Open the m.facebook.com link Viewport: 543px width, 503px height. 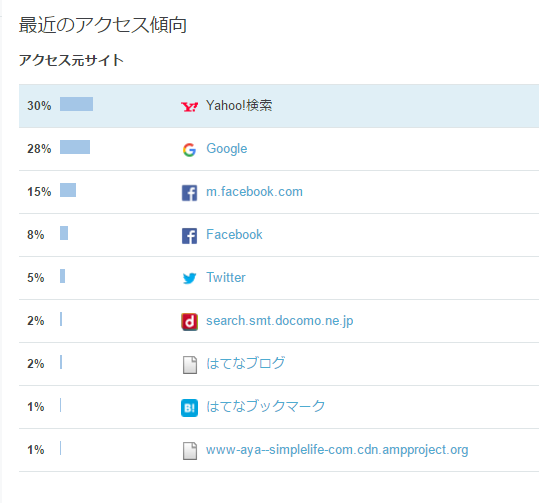click(255, 192)
